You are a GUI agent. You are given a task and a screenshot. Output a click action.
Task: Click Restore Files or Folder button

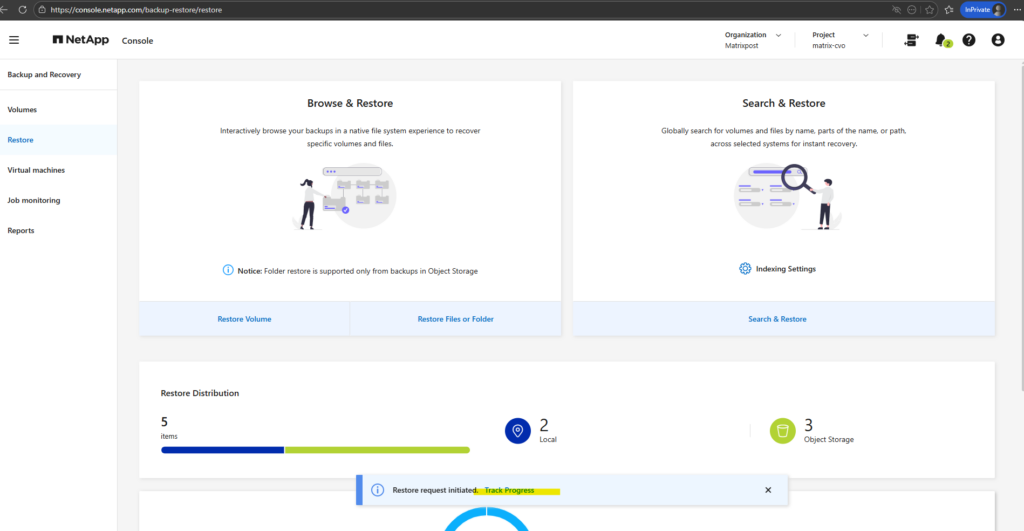pyautogui.click(x=455, y=319)
